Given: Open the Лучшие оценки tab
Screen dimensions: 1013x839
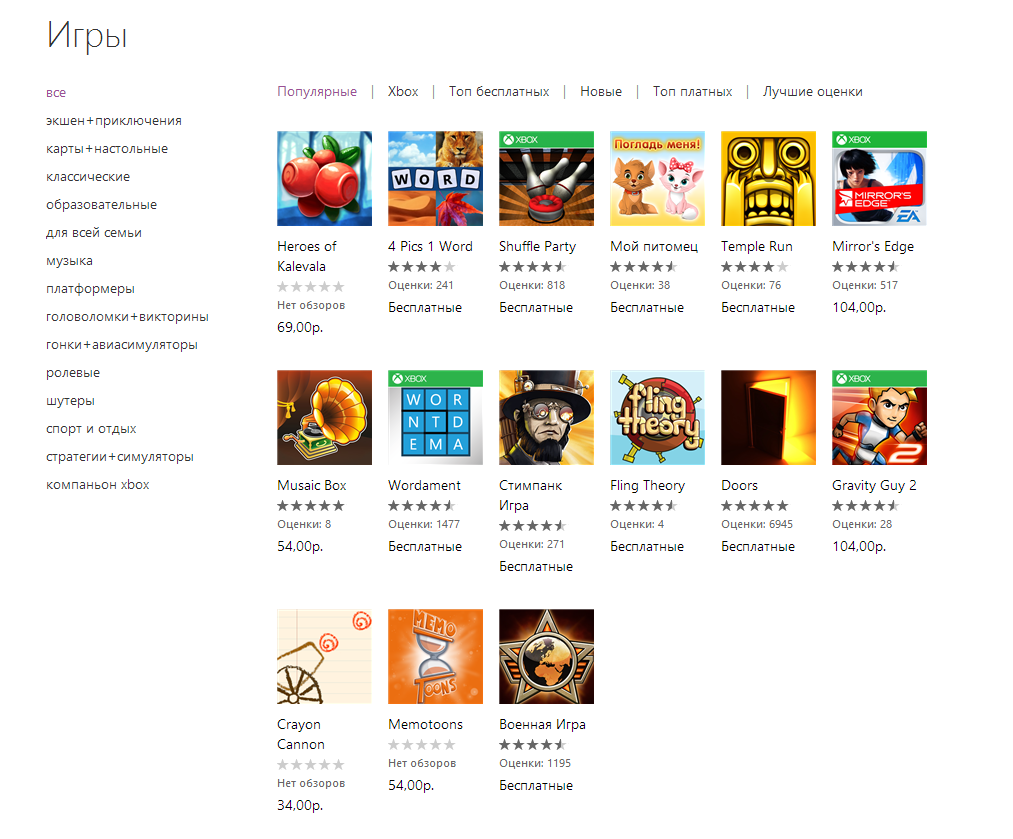Looking at the screenshot, I should click(813, 92).
